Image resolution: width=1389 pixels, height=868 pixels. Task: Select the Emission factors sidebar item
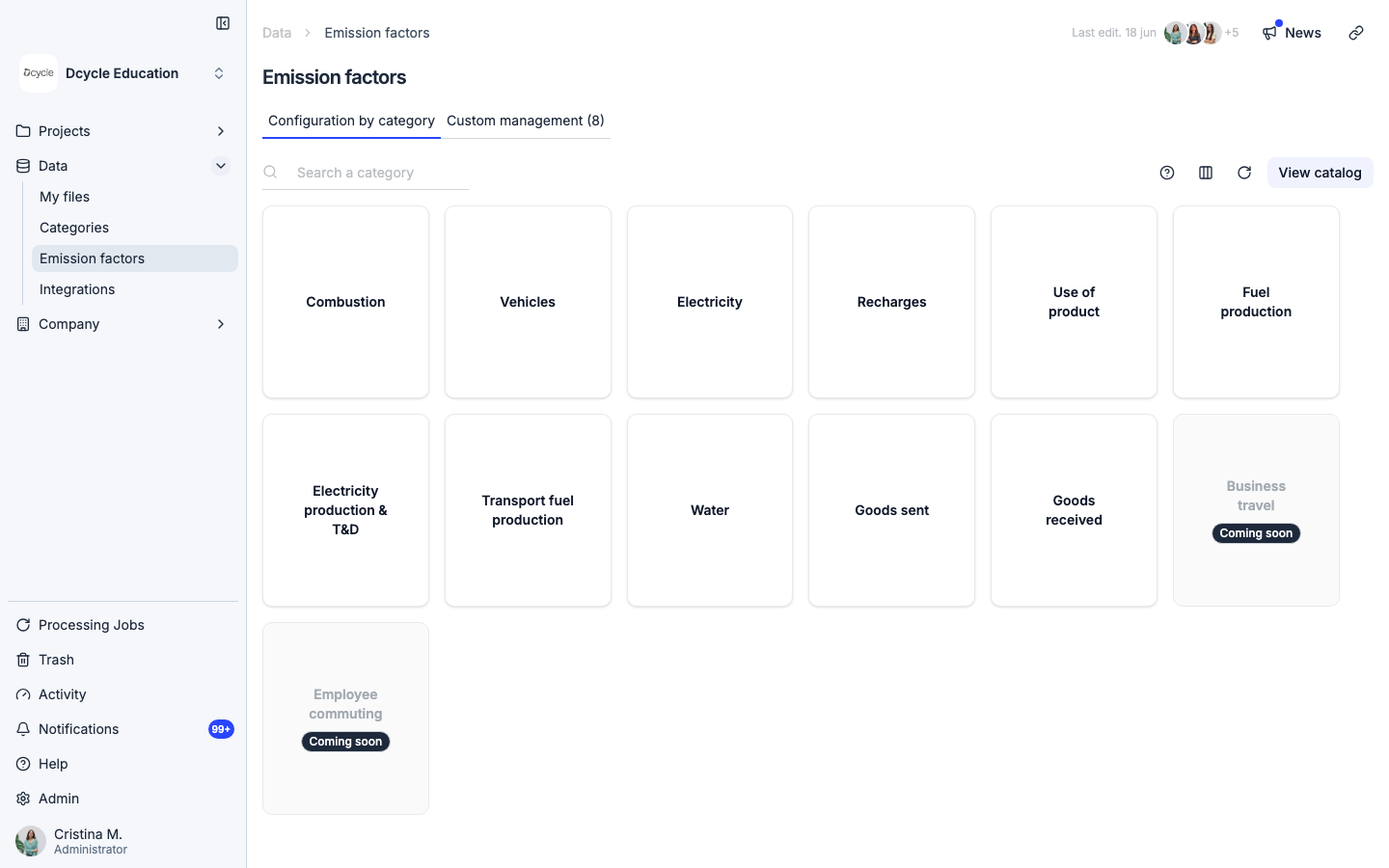point(135,258)
